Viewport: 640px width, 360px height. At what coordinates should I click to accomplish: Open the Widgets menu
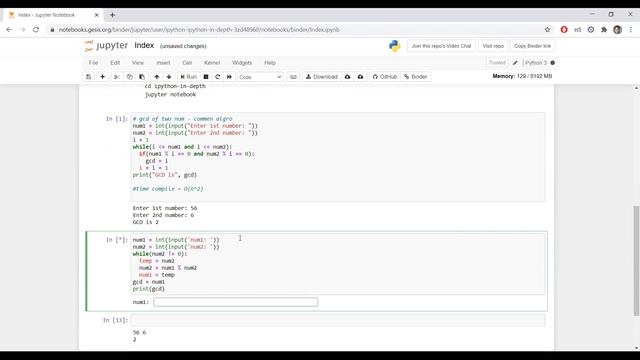[x=242, y=63]
